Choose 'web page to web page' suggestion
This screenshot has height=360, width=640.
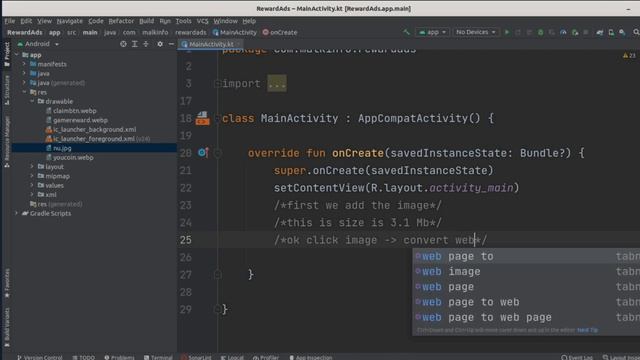coord(526,317)
